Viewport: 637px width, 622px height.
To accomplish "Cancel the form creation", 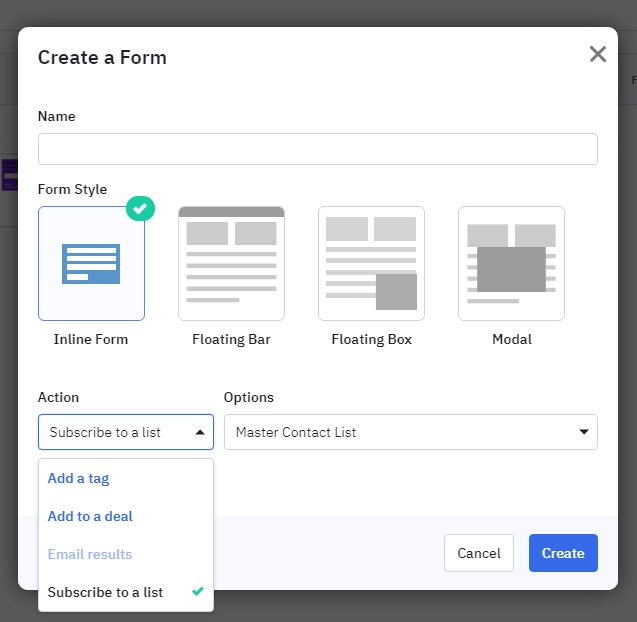I will 479,553.
